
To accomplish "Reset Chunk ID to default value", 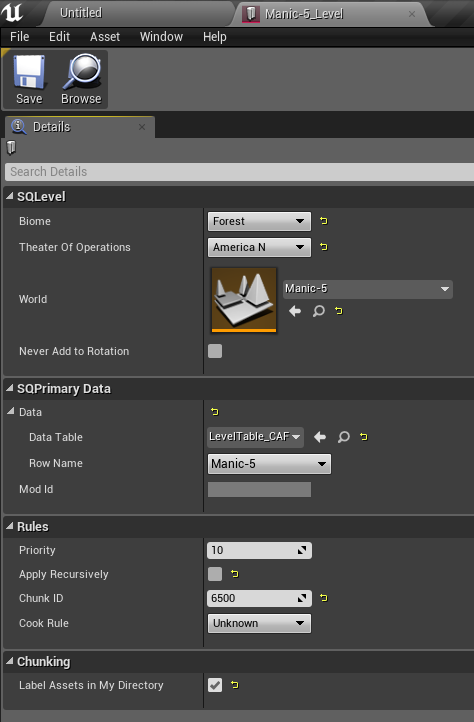I will coord(324,598).
